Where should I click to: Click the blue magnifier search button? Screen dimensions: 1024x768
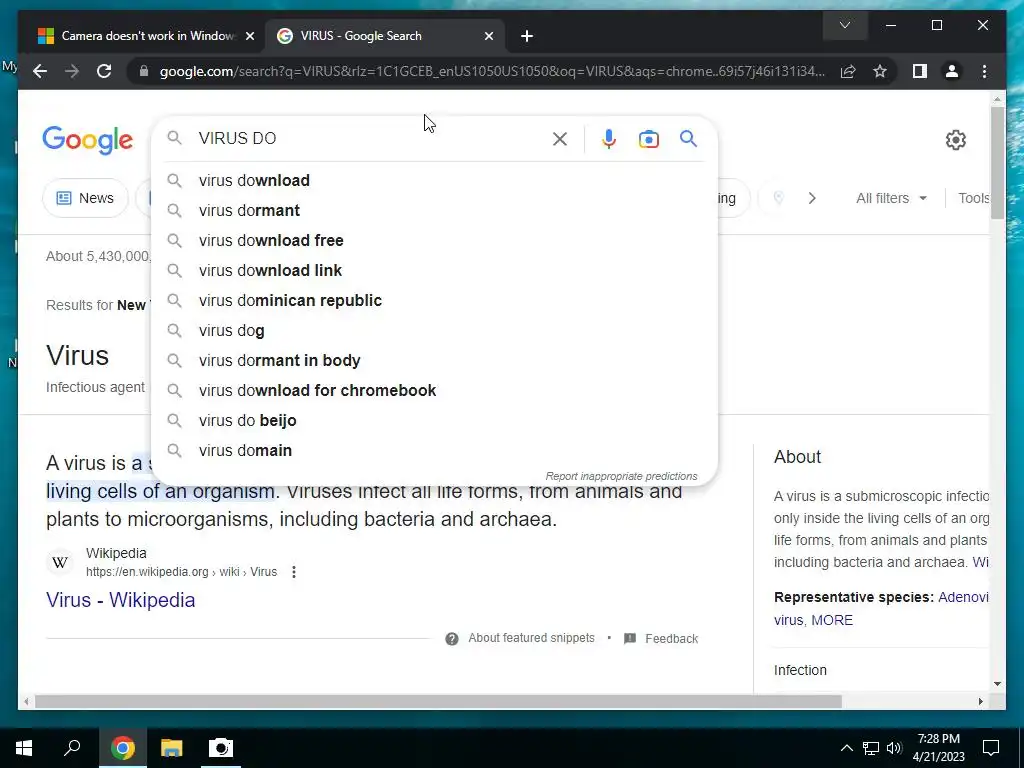point(688,138)
